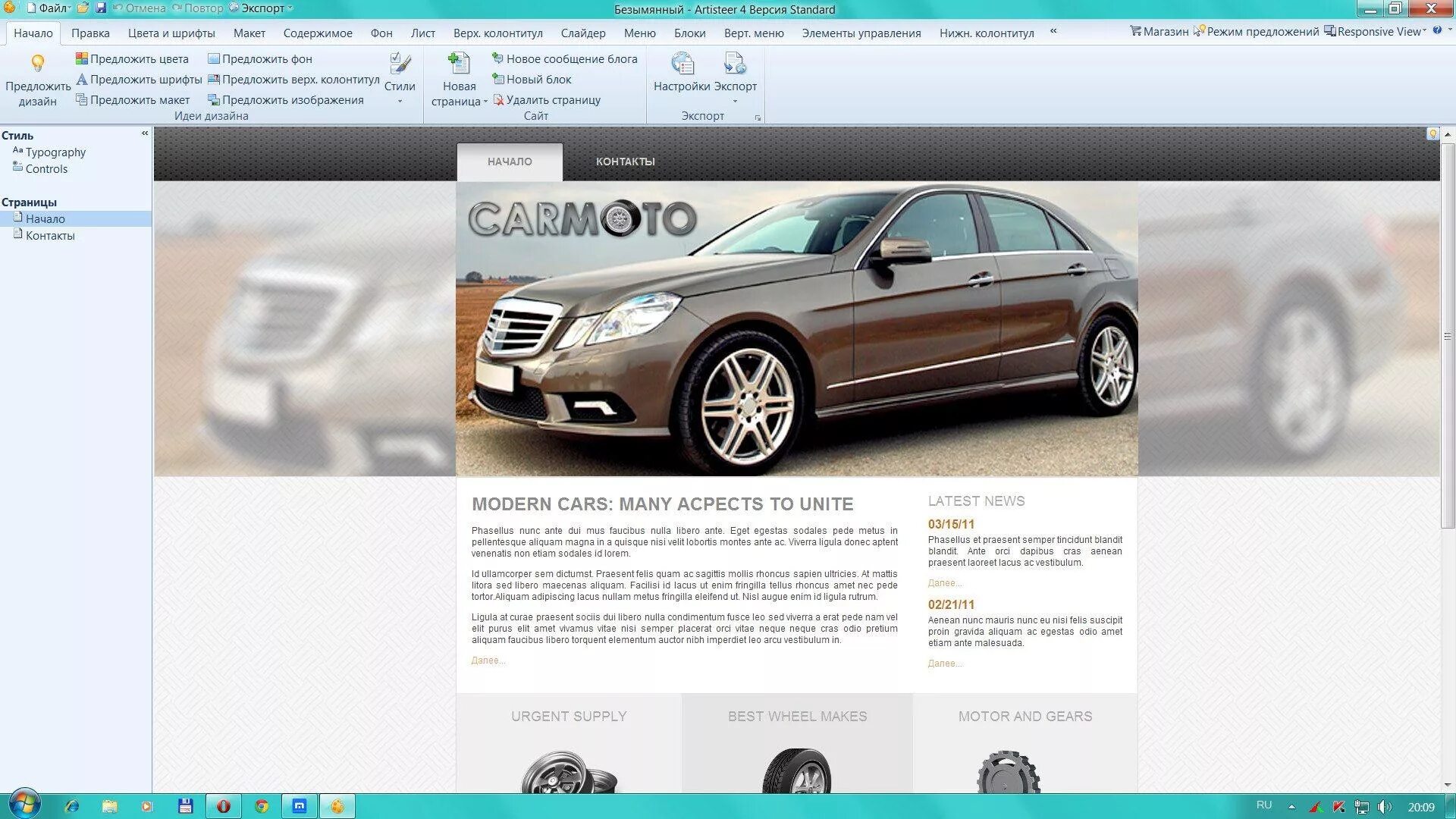The height and width of the screenshot is (819, 1456).
Task: Click КОНТАКТЫ in the preview menu
Action: [626, 162]
